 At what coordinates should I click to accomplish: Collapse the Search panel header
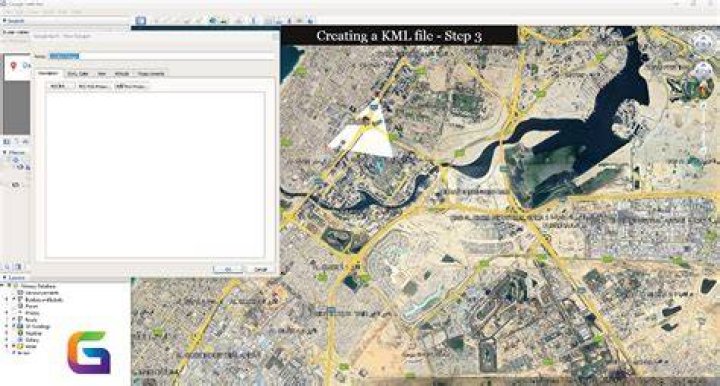pyautogui.click(x=14, y=21)
